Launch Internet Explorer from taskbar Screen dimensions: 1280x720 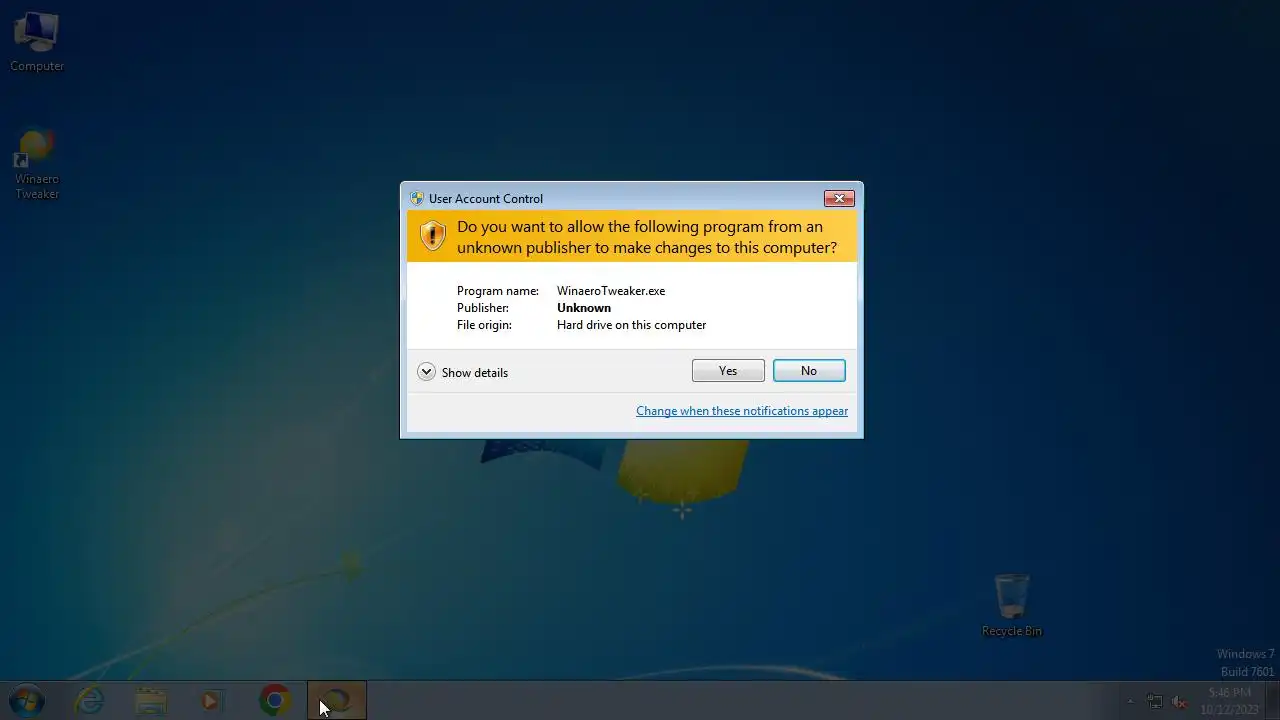click(x=89, y=701)
